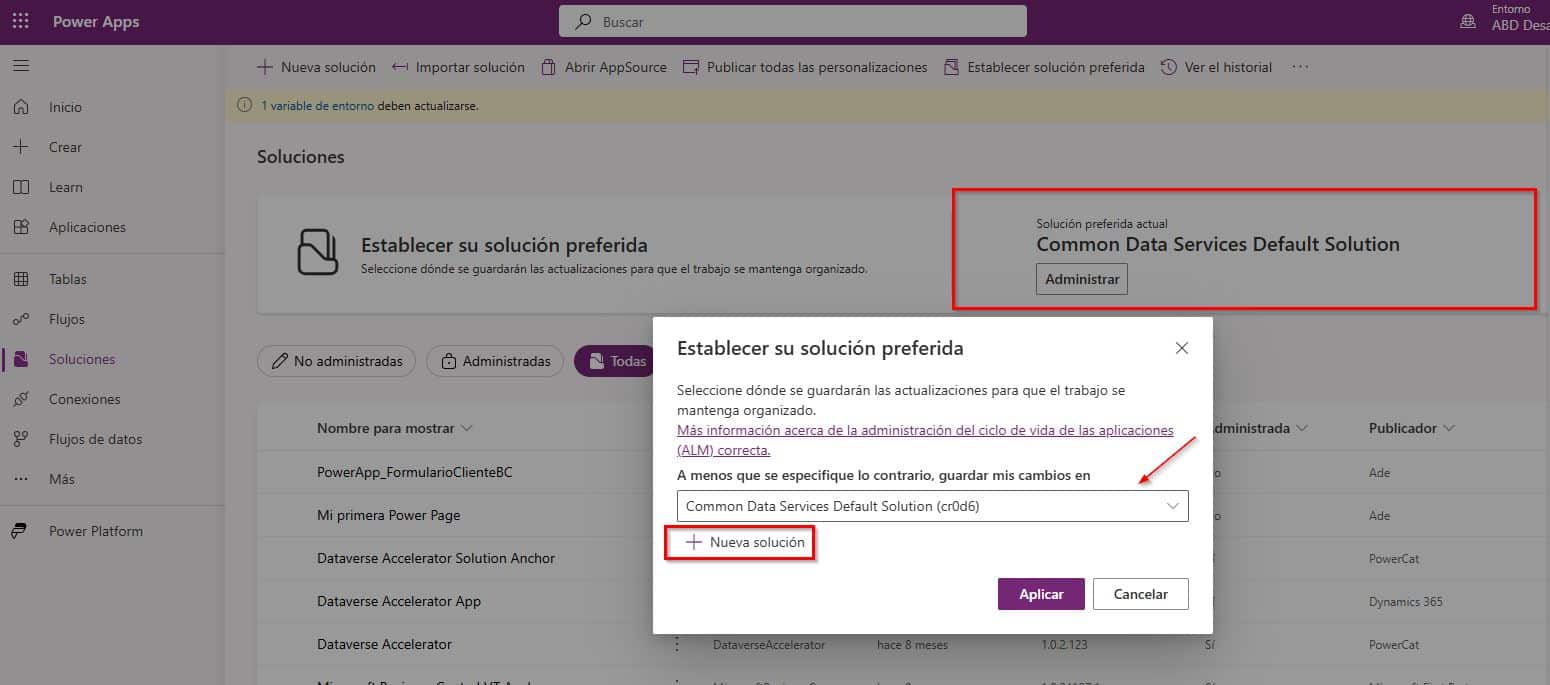Click Nueva solución inside the dialog
The width and height of the screenshot is (1550, 685).
pyautogui.click(x=746, y=542)
